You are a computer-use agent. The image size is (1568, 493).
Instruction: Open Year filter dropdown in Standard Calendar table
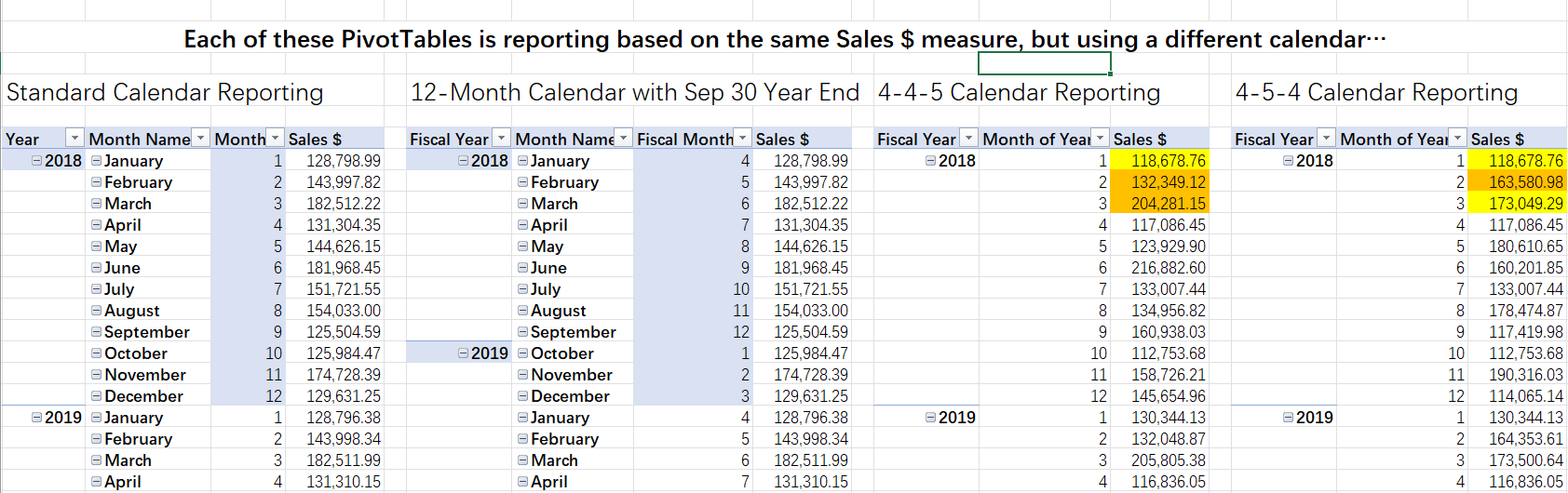[74, 139]
